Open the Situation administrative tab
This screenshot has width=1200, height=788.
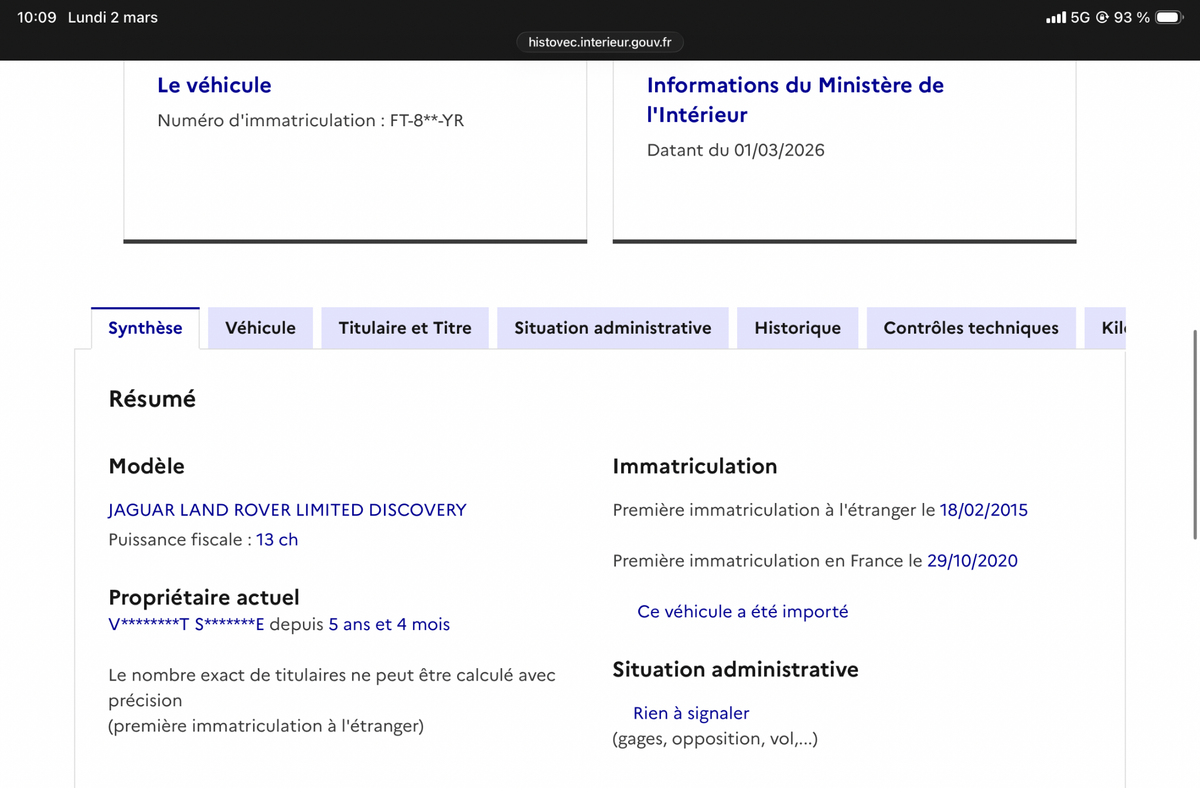point(612,328)
